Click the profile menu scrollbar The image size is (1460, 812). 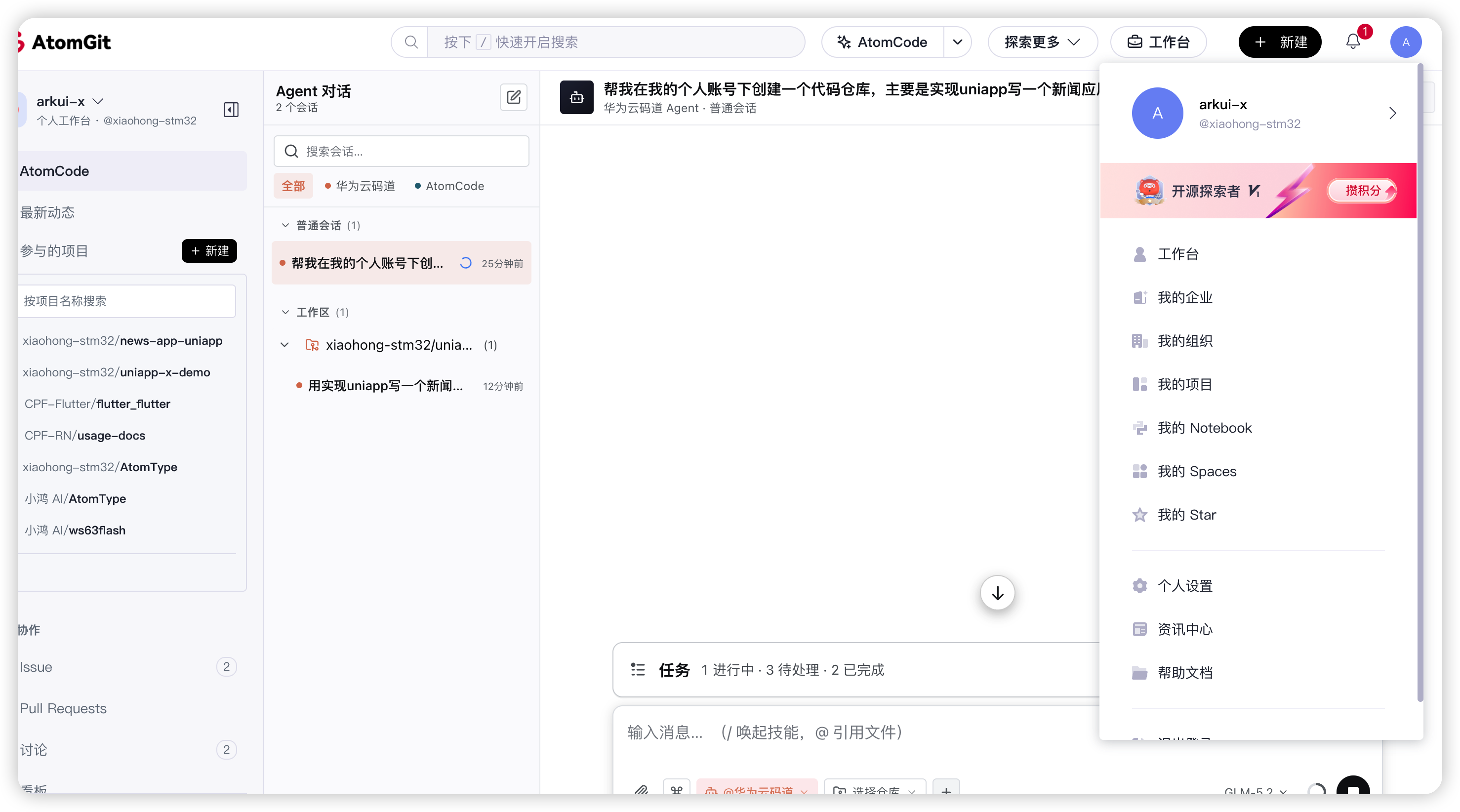[x=1420, y=382]
